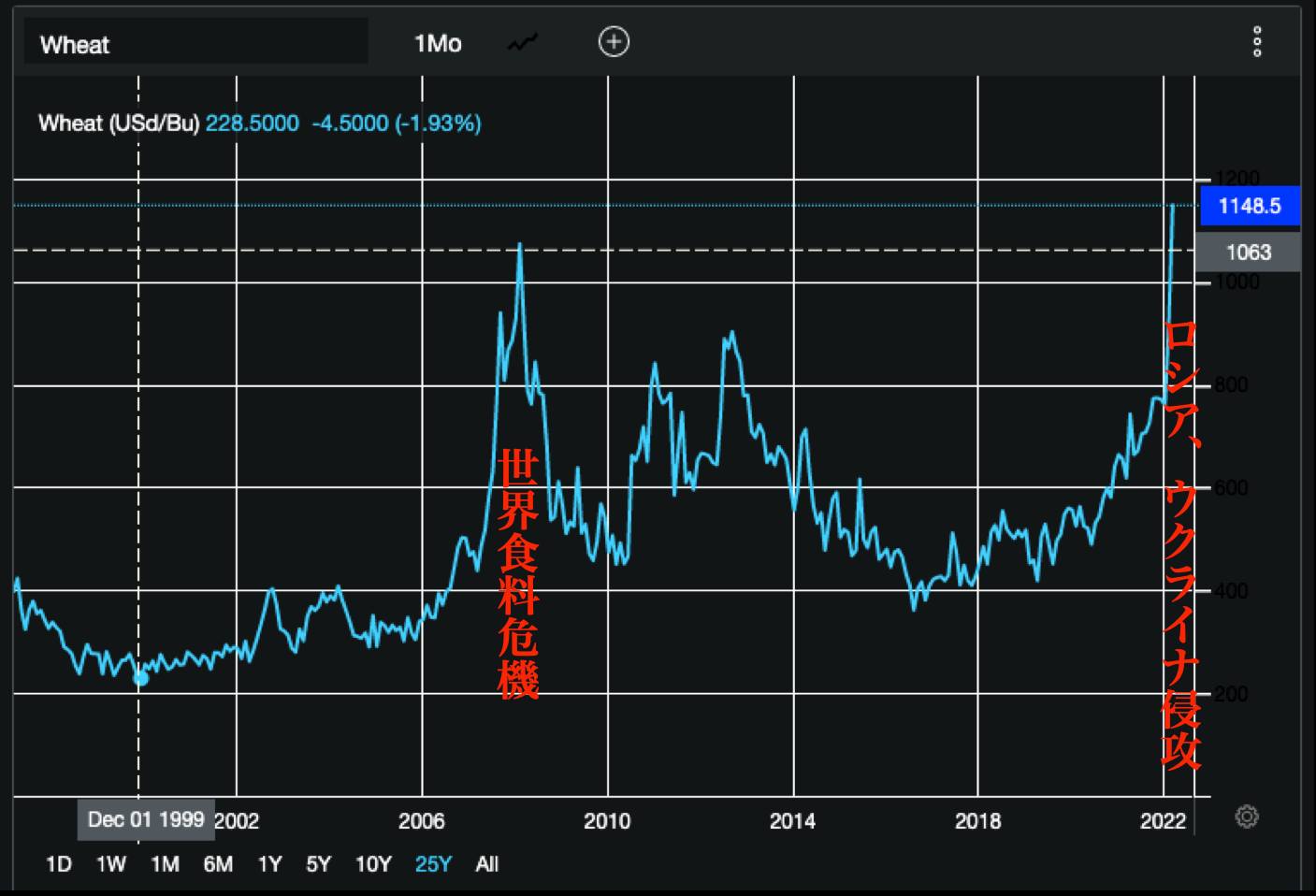Switch to 1M time range
Image resolution: width=1316 pixels, height=896 pixels.
point(165,864)
